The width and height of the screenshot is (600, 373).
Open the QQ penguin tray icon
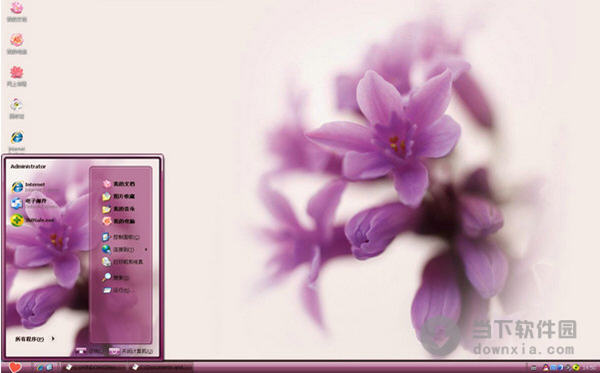point(546,368)
